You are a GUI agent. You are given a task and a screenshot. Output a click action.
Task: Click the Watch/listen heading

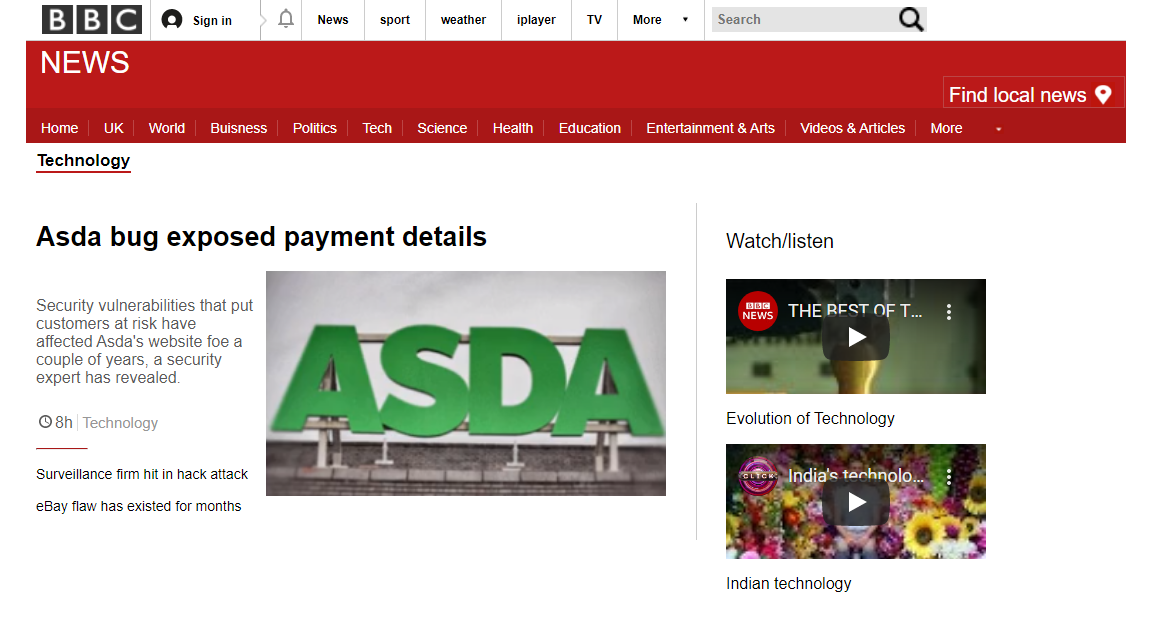(779, 241)
